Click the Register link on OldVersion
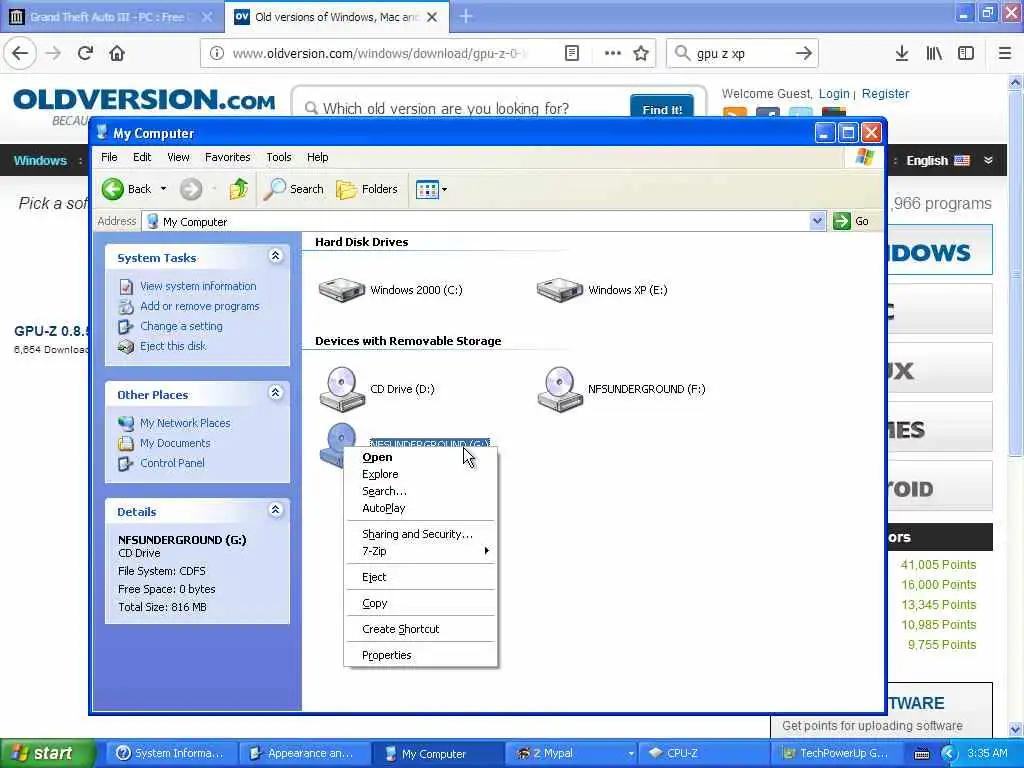The height and width of the screenshot is (768, 1024). click(885, 93)
